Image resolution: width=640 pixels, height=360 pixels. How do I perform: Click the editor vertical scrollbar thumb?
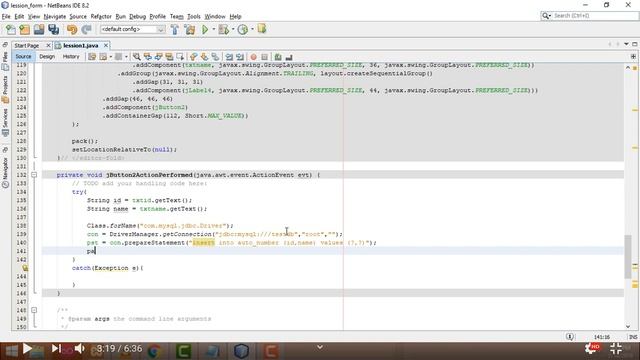click(x=628, y=257)
